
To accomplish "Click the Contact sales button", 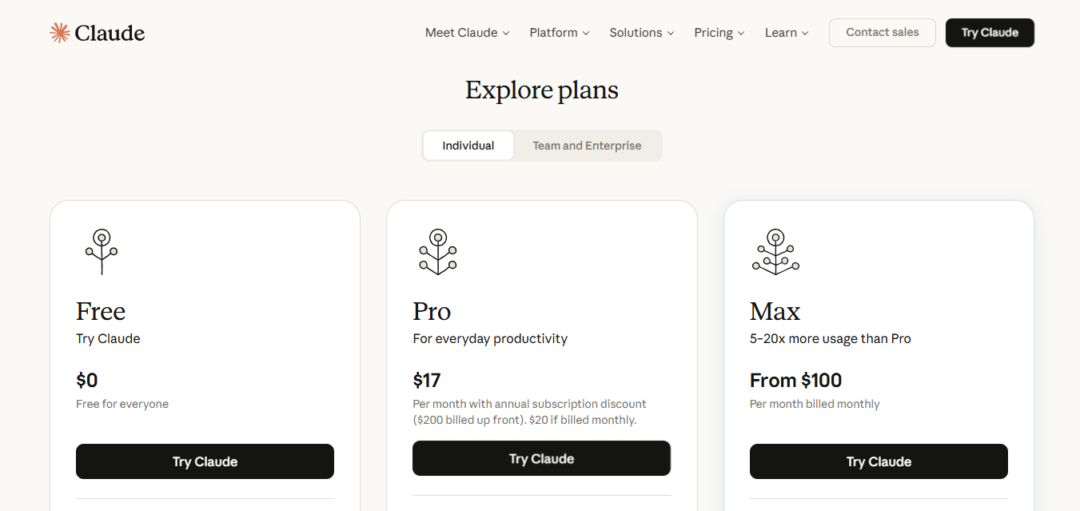I will point(882,33).
